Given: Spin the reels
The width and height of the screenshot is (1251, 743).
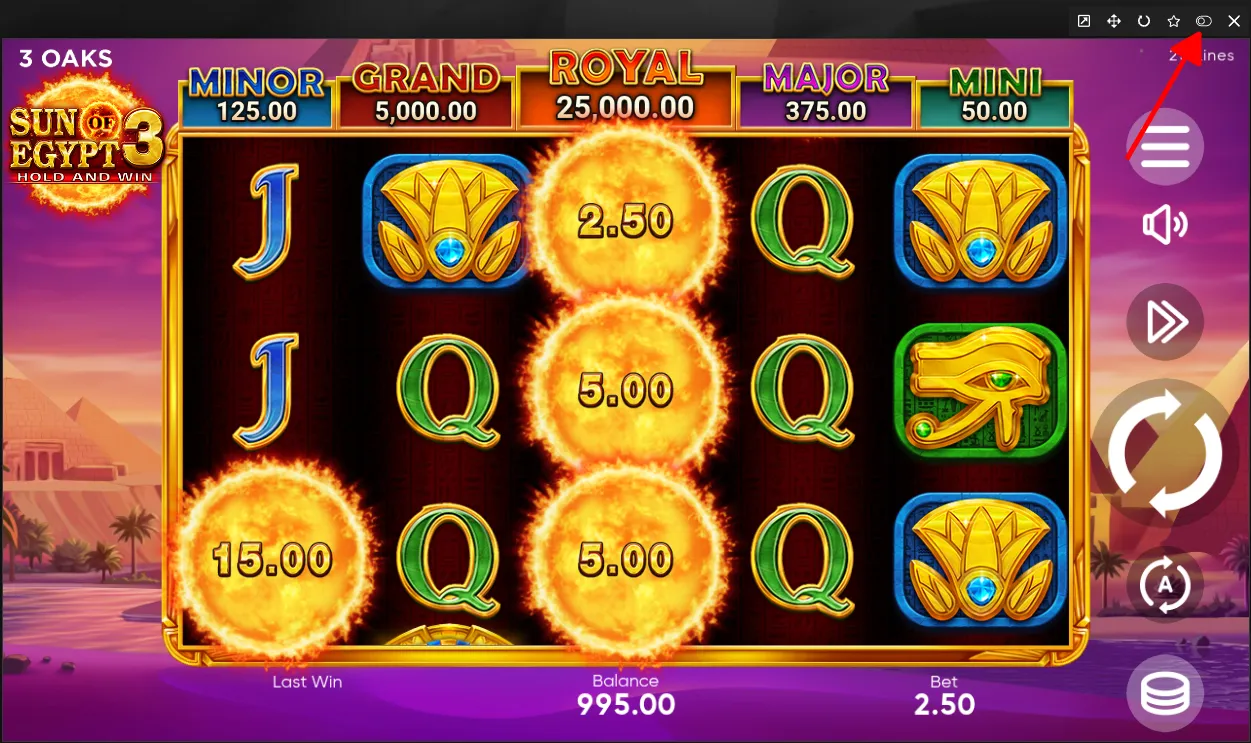Looking at the screenshot, I should pyautogui.click(x=1165, y=453).
